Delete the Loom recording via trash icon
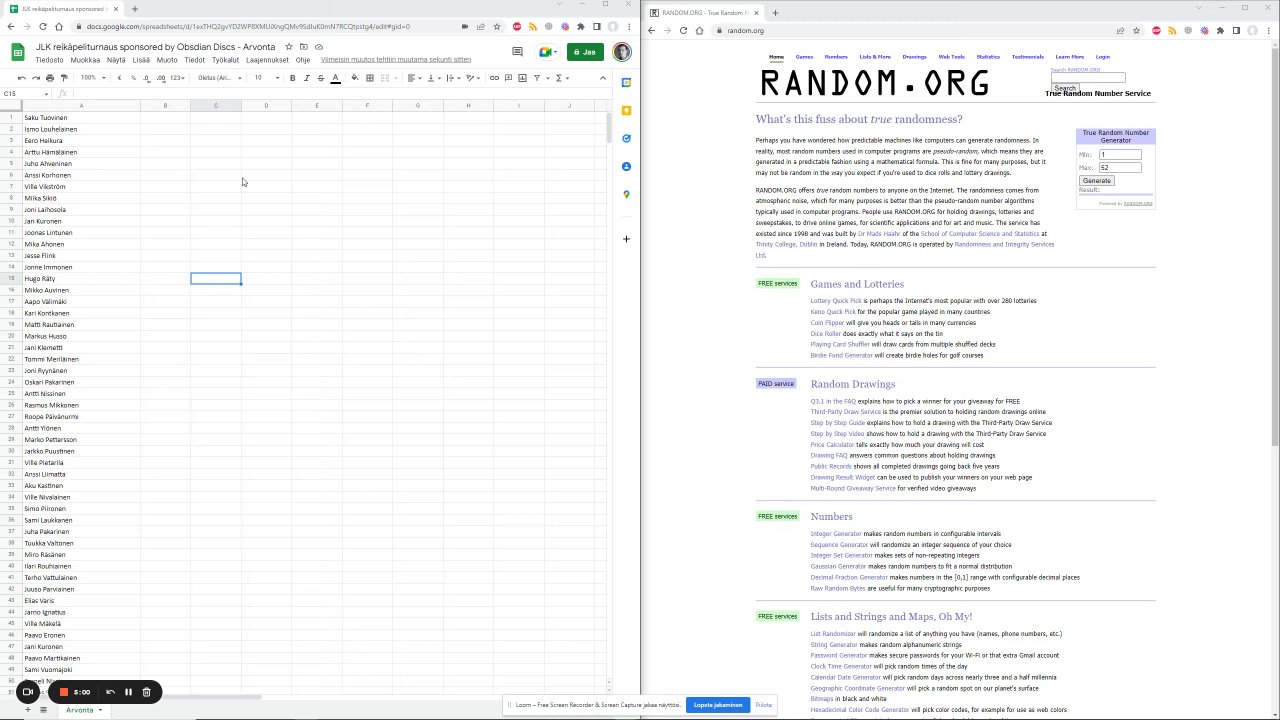 pyautogui.click(x=146, y=692)
